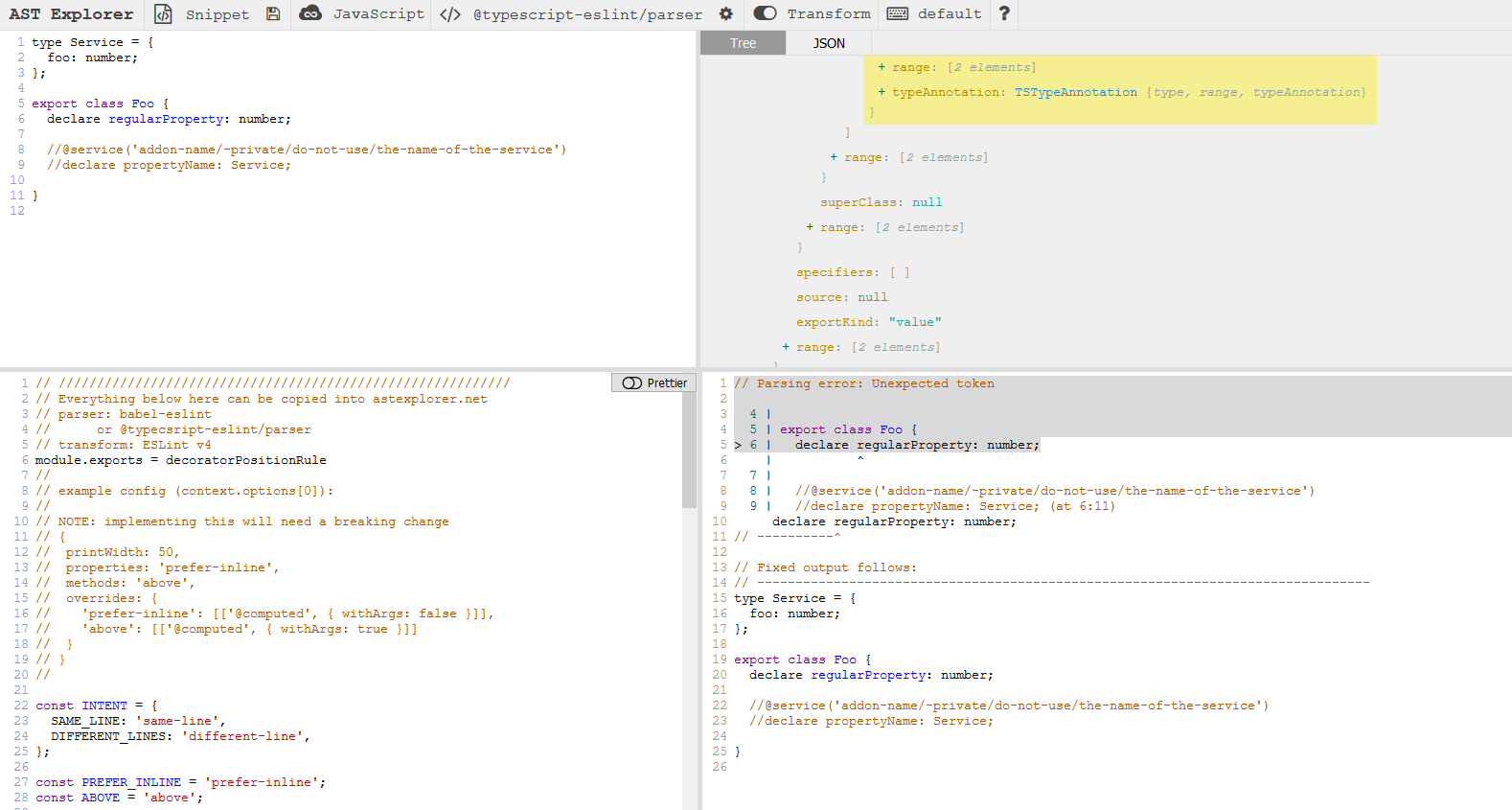
Task: Click the AST Explorer title
Action: coord(72,14)
